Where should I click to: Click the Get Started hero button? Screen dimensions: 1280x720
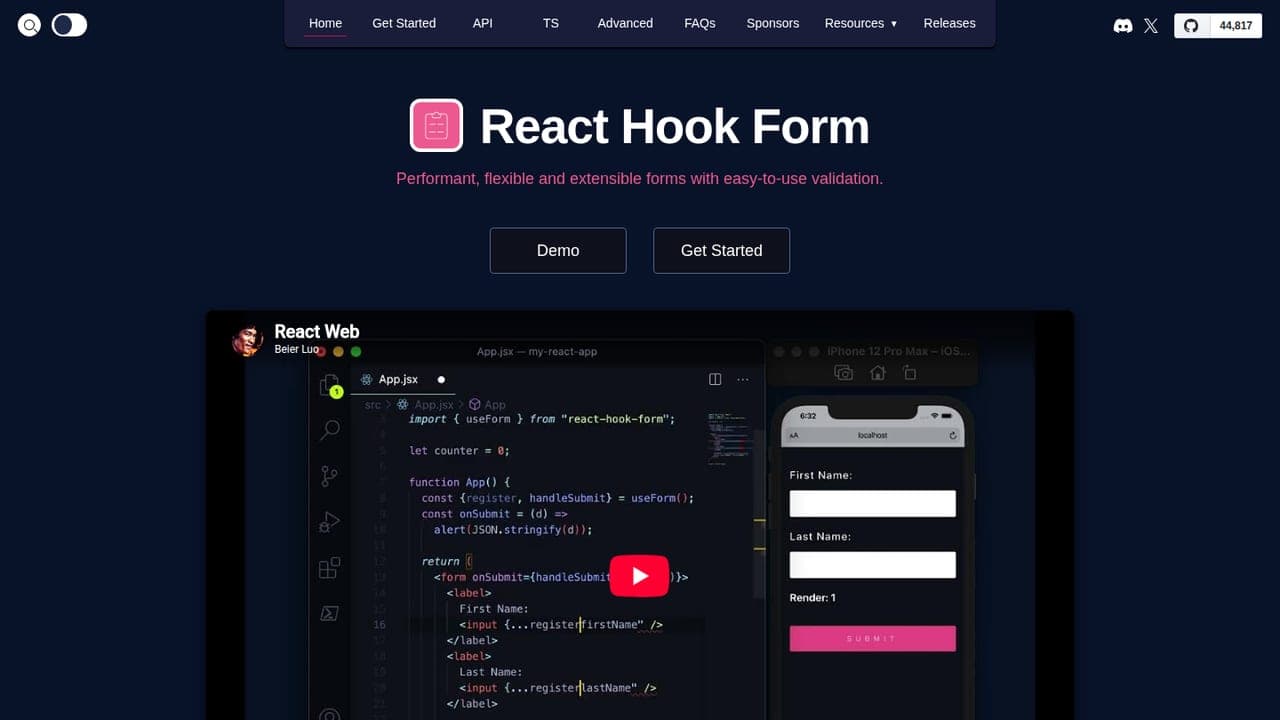click(x=721, y=250)
